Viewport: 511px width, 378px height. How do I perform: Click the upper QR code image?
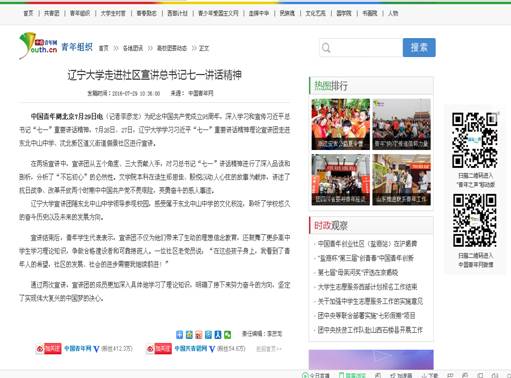pyautogui.click(x=475, y=140)
